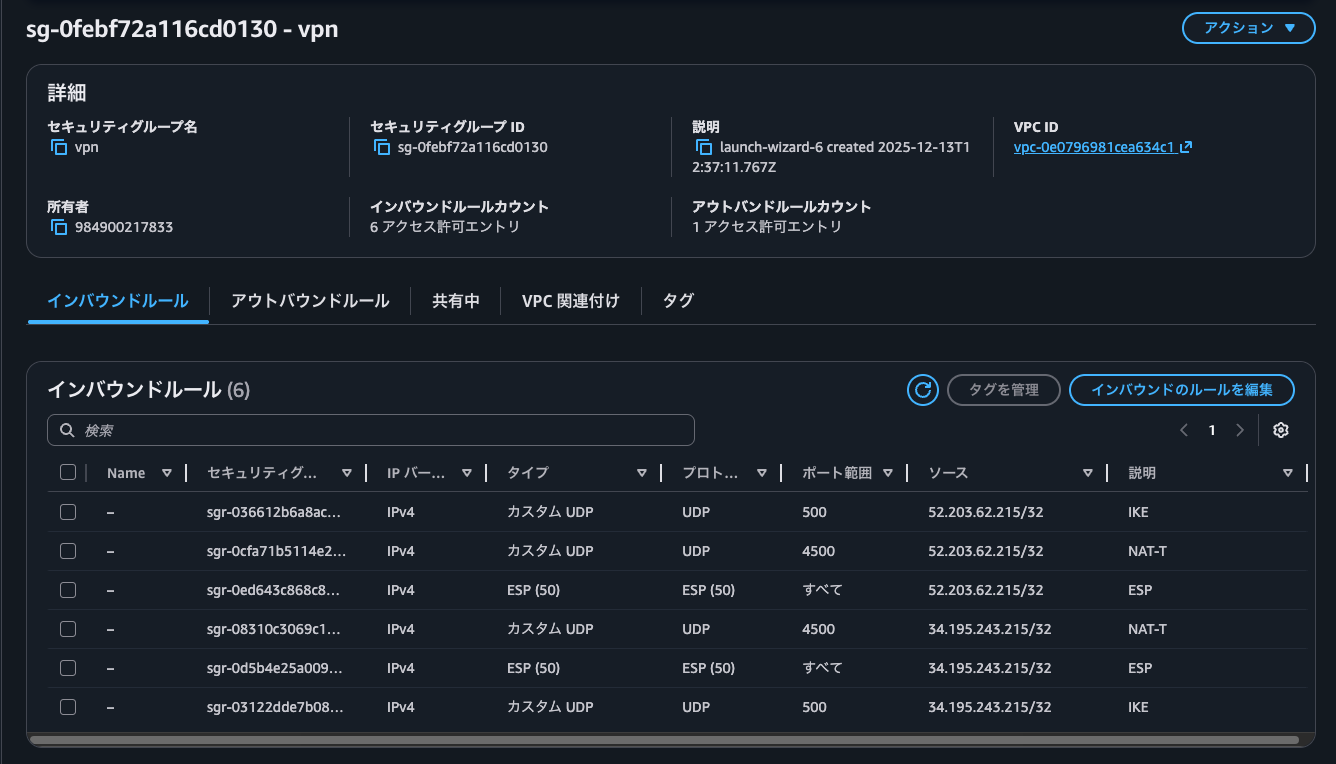The width and height of the screenshot is (1336, 764).
Task: Sort by ソース column arrow
Action: 1087,473
